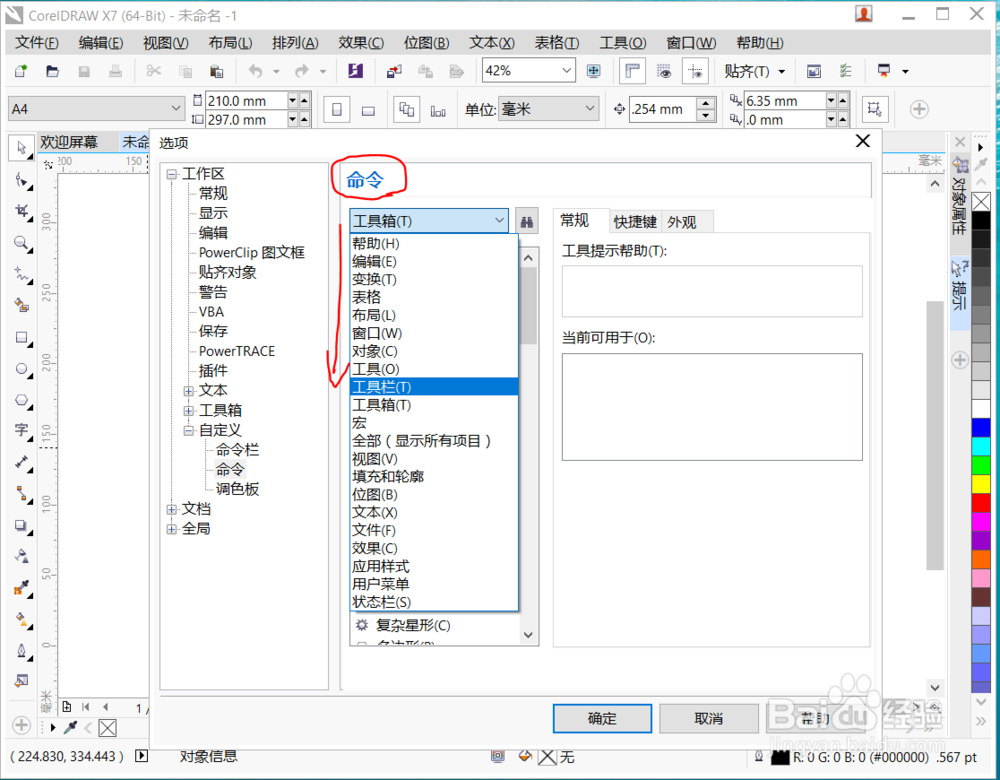Pick the cyan color swatch in palette
The width and height of the screenshot is (1000, 780).
981,446
